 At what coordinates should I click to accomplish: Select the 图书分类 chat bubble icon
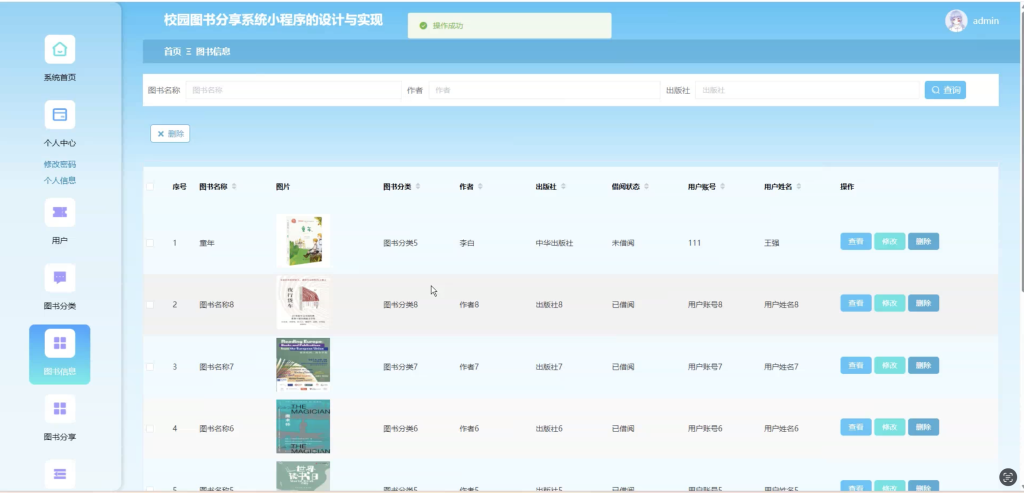click(x=59, y=278)
